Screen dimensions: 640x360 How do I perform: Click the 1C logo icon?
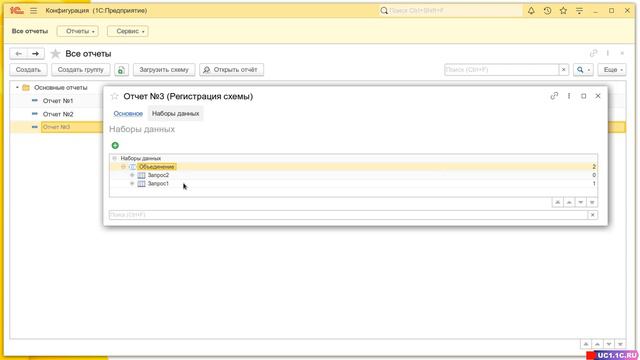pyautogui.click(x=16, y=11)
